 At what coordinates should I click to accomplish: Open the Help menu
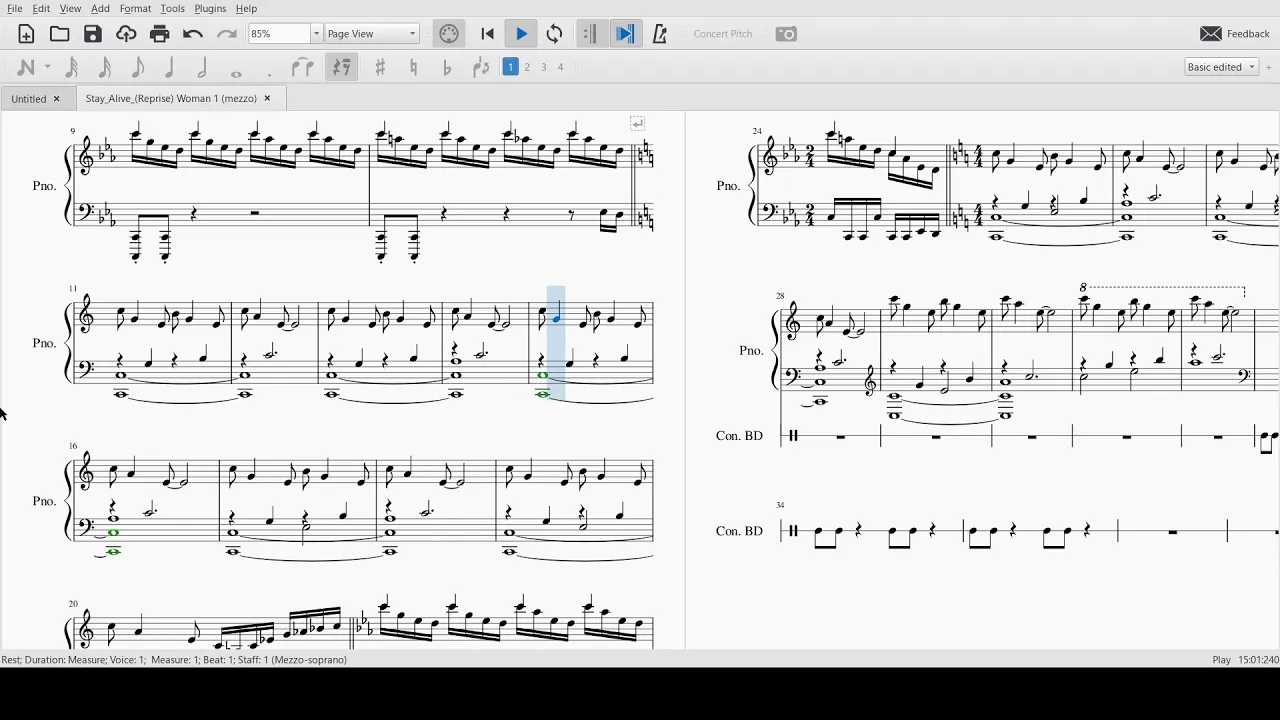[246, 8]
